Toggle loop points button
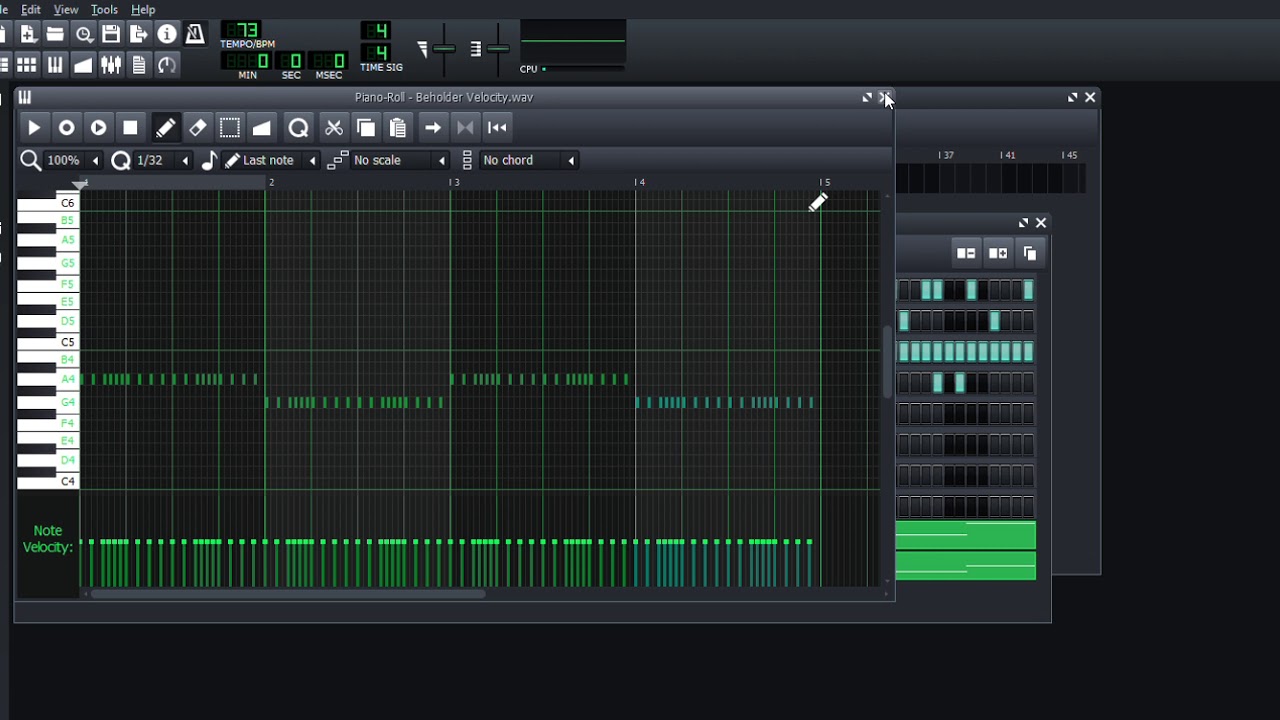 [465, 127]
